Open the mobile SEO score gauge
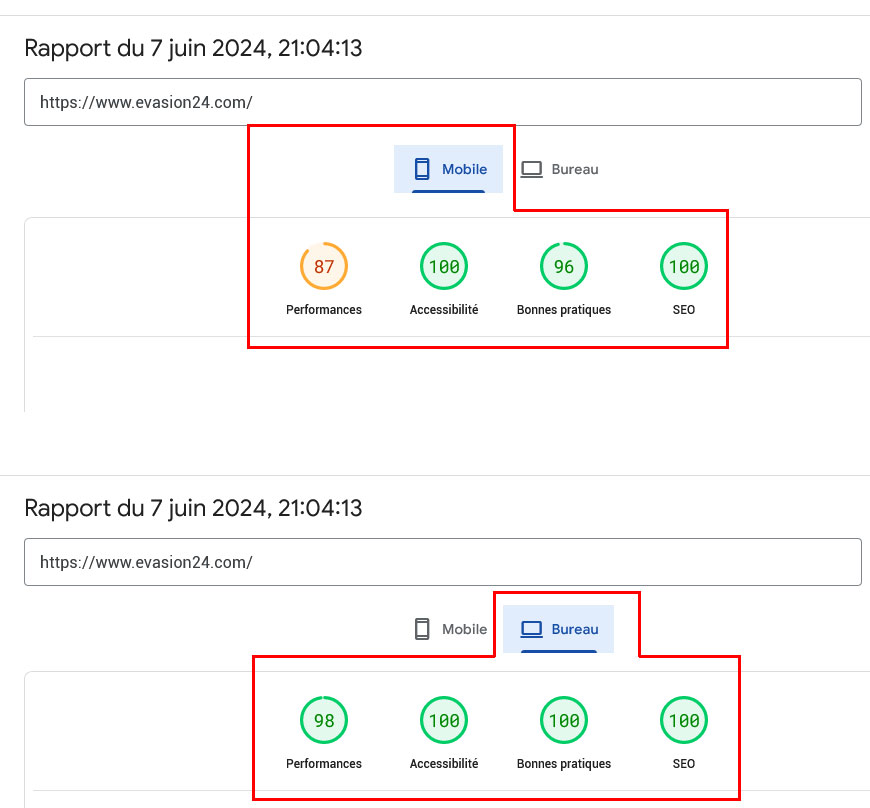870x808 pixels. [684, 266]
